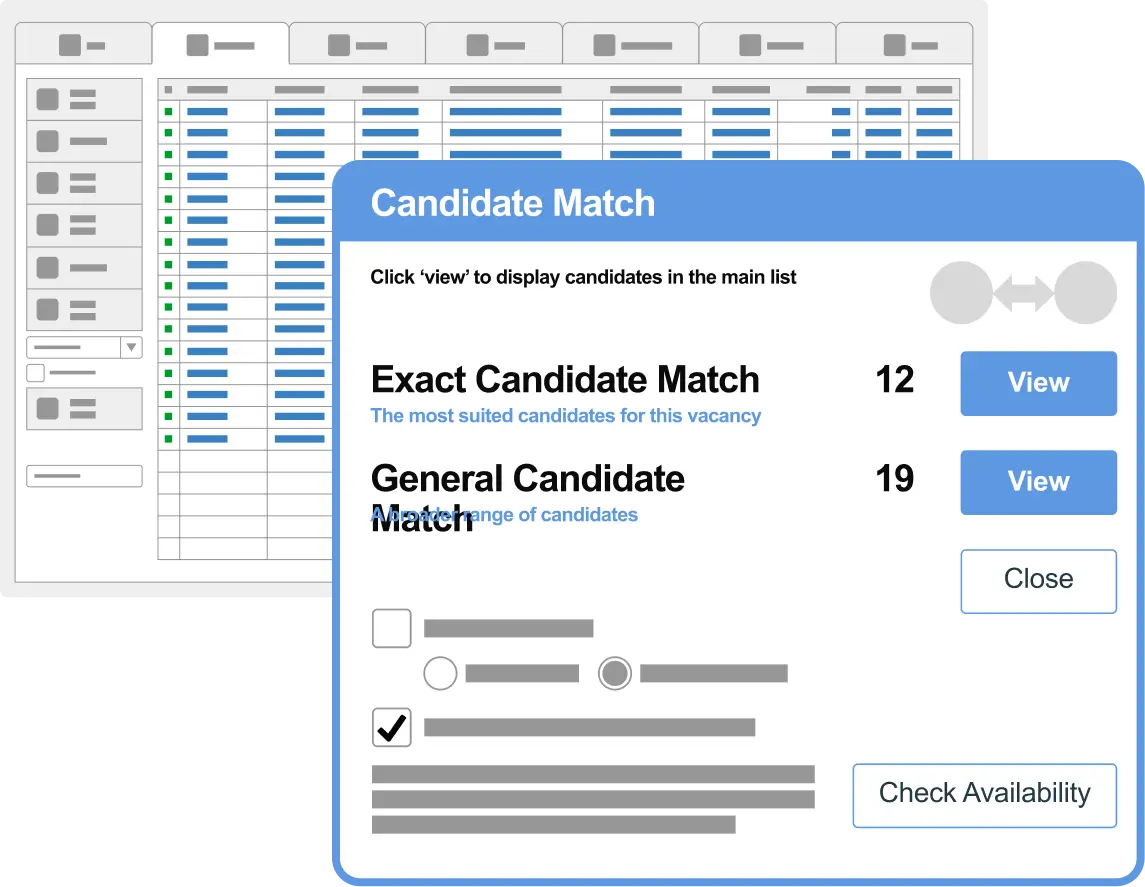Open the third tab in tab bar
This screenshot has height=887, width=1145.
(x=357, y=45)
